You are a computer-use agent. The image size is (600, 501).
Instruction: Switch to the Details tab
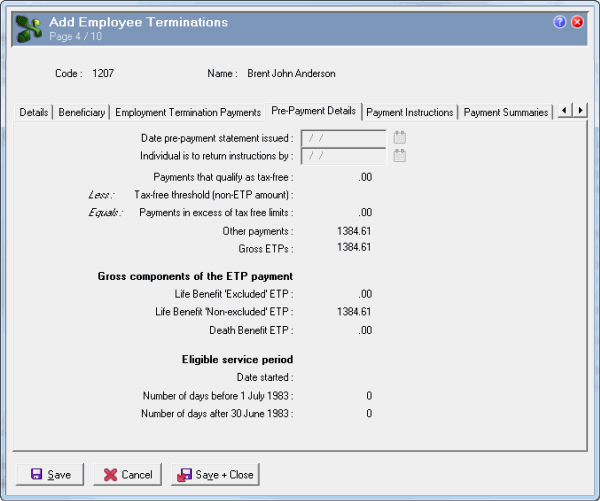[34, 113]
